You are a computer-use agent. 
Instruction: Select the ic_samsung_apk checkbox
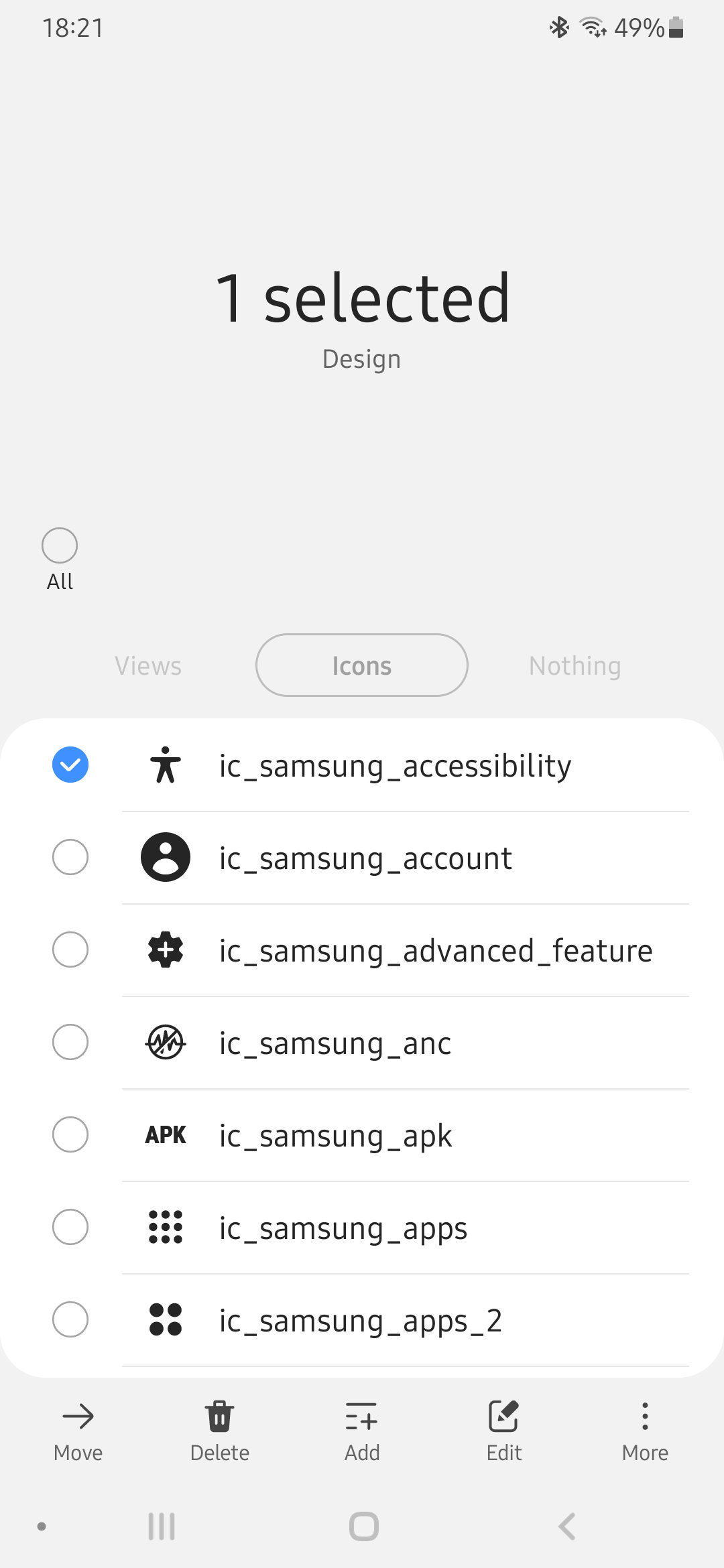point(70,1134)
